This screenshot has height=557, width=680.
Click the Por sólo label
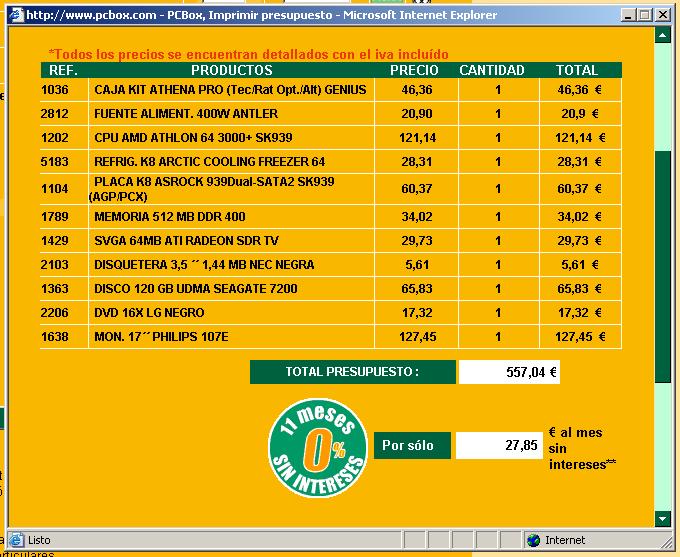point(412,446)
